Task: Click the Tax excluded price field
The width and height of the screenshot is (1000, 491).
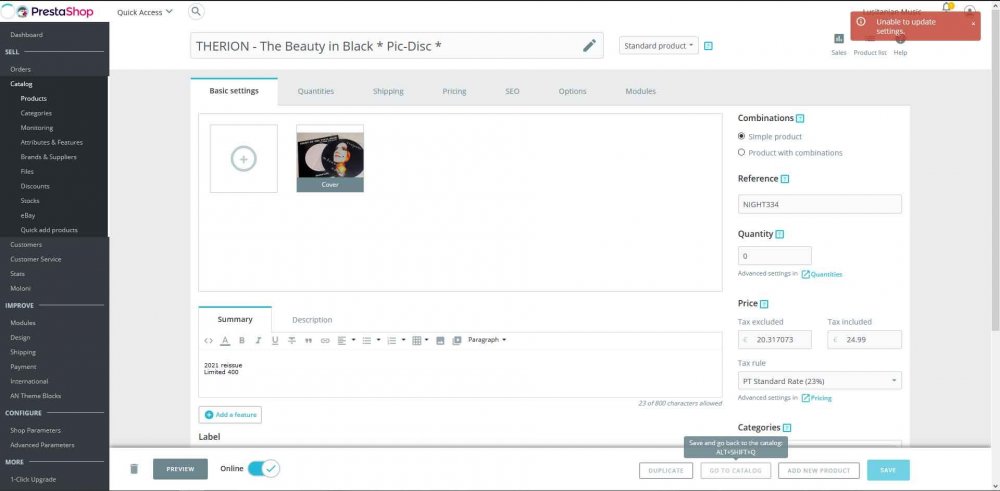Action: [x=775, y=340]
